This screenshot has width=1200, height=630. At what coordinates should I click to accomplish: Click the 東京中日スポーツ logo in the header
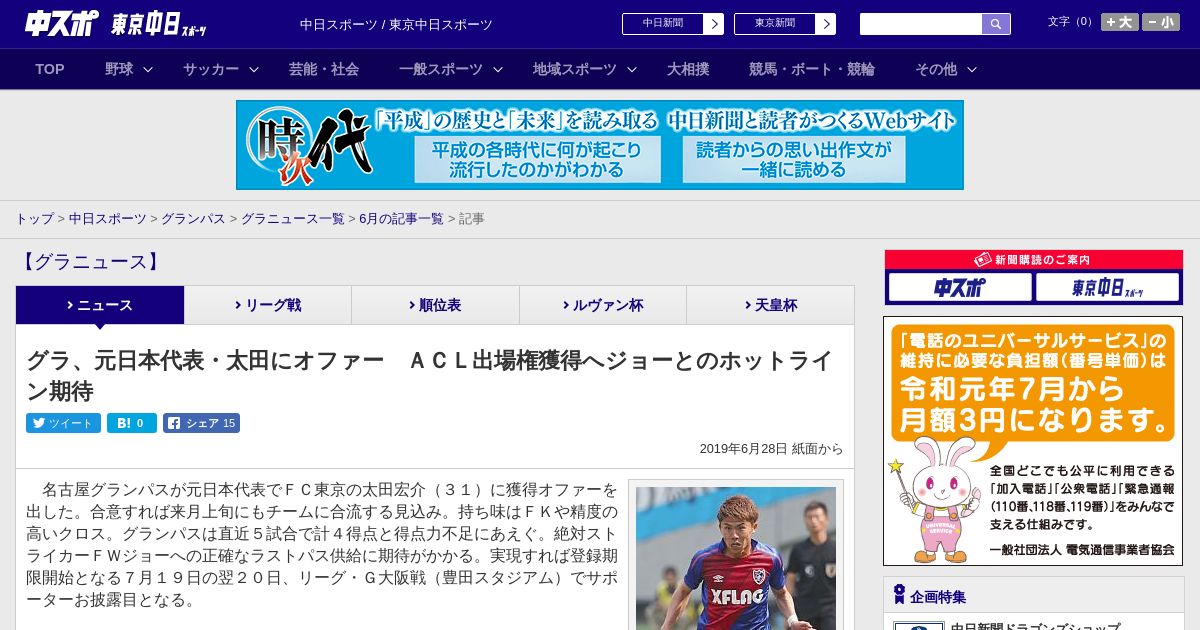coord(160,24)
